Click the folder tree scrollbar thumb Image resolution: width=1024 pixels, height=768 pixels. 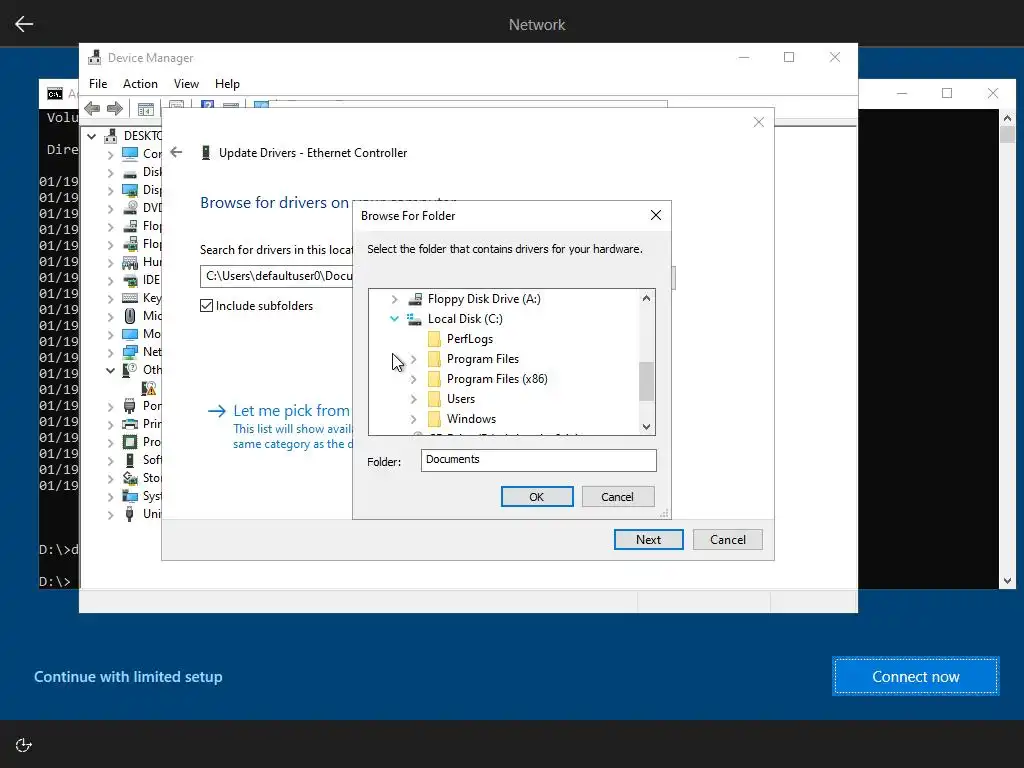click(646, 381)
